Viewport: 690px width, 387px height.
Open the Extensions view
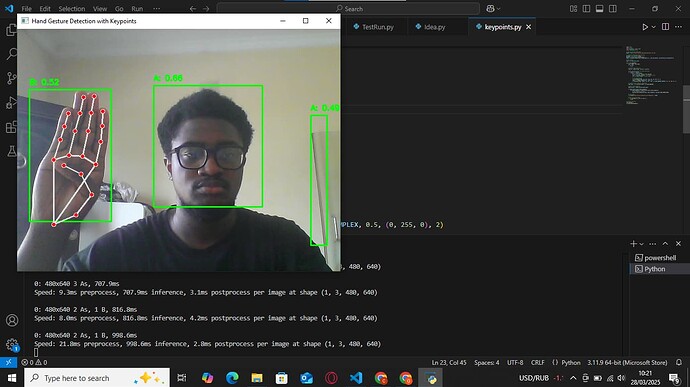(11, 127)
